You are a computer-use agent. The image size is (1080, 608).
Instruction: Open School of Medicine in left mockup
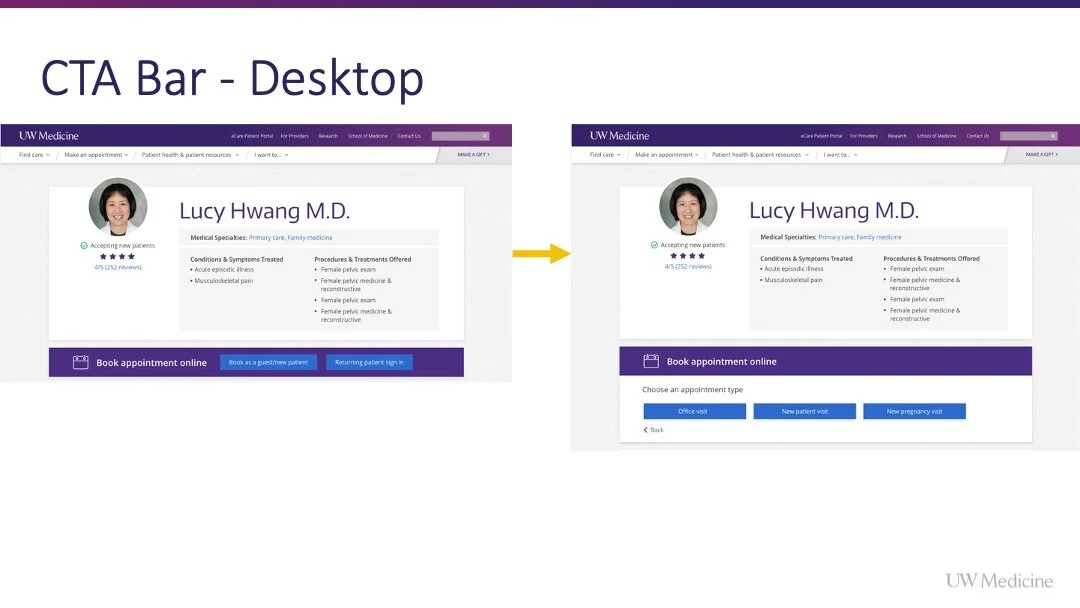368,136
